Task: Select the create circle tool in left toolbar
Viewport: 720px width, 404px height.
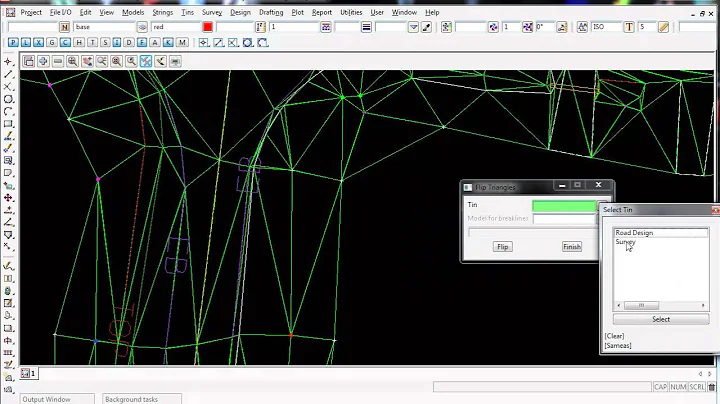Action: coord(8,99)
